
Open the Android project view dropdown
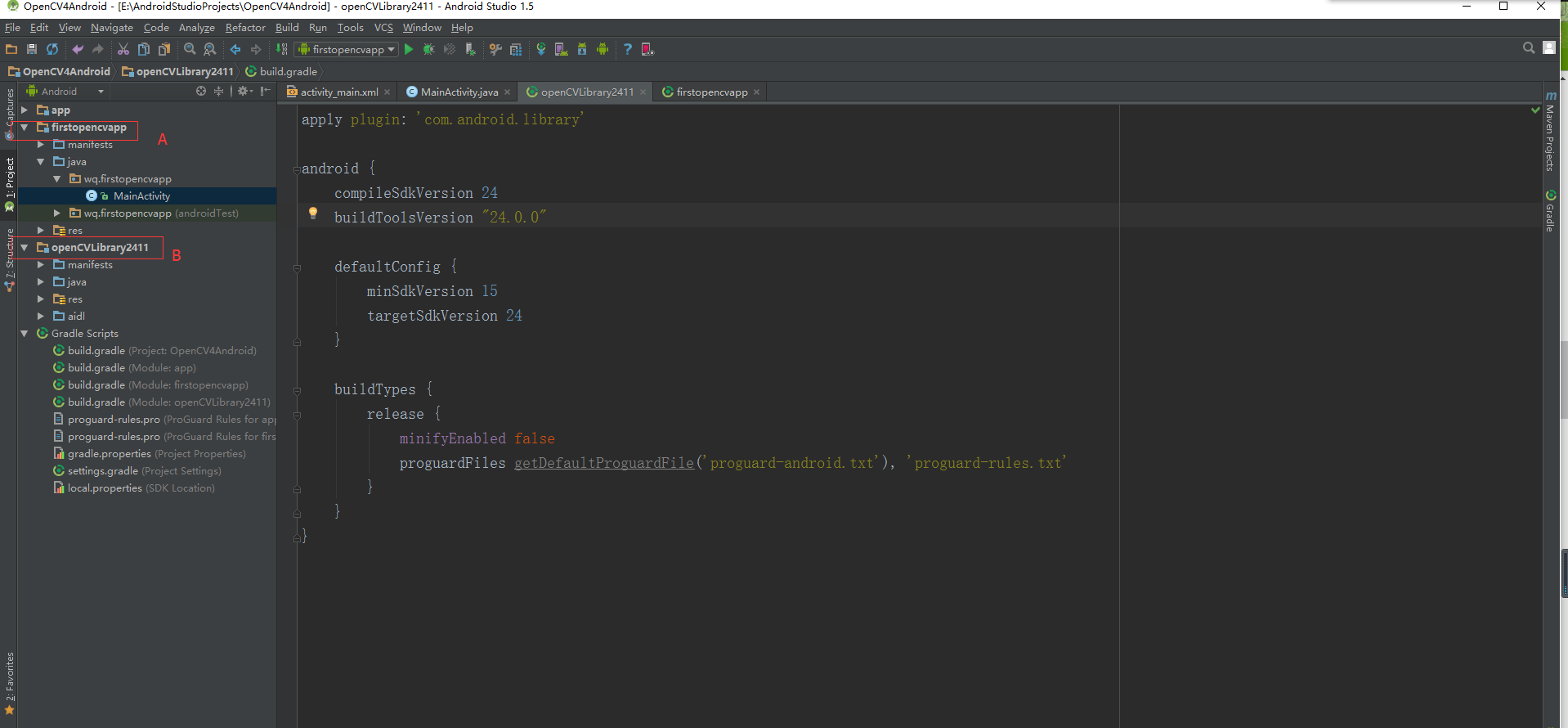pyautogui.click(x=65, y=91)
